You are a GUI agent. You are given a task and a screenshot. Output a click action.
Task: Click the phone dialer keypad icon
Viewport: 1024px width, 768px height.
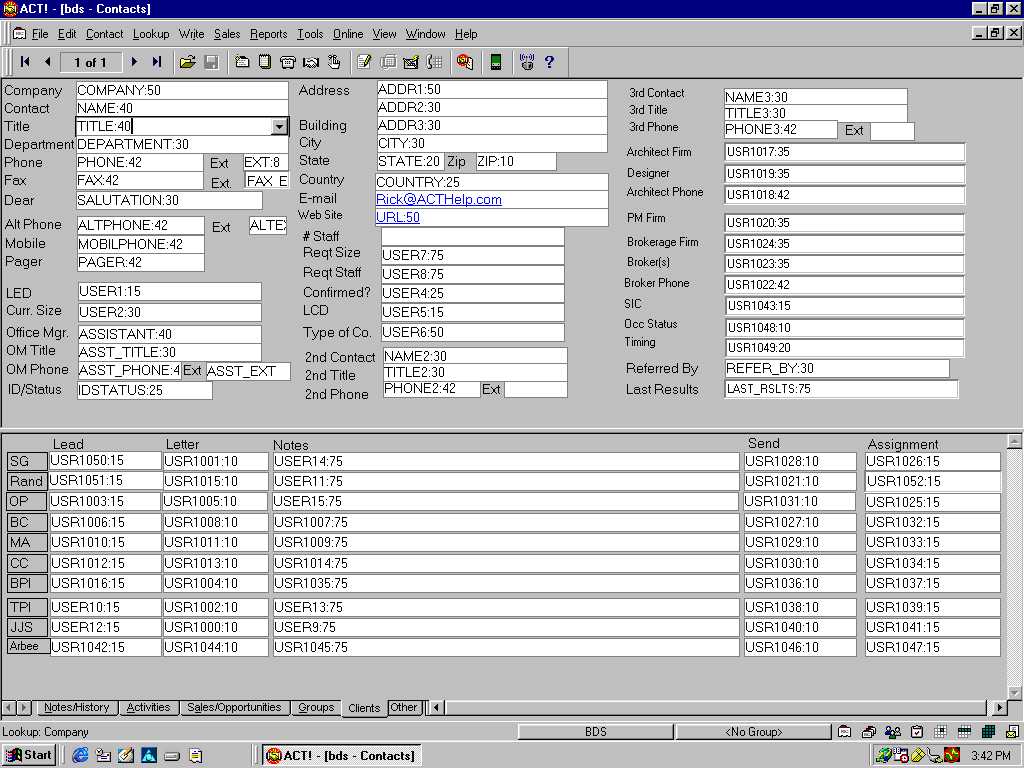[x=434, y=62]
